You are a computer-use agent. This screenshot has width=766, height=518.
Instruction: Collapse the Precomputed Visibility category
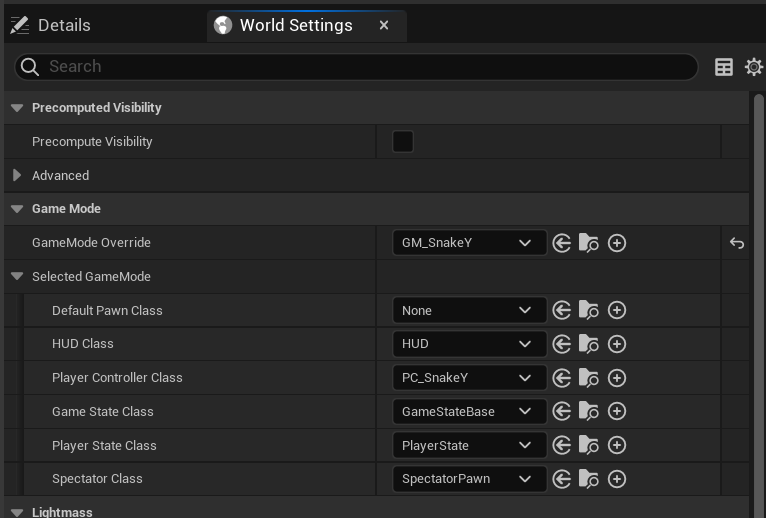[x=17, y=108]
